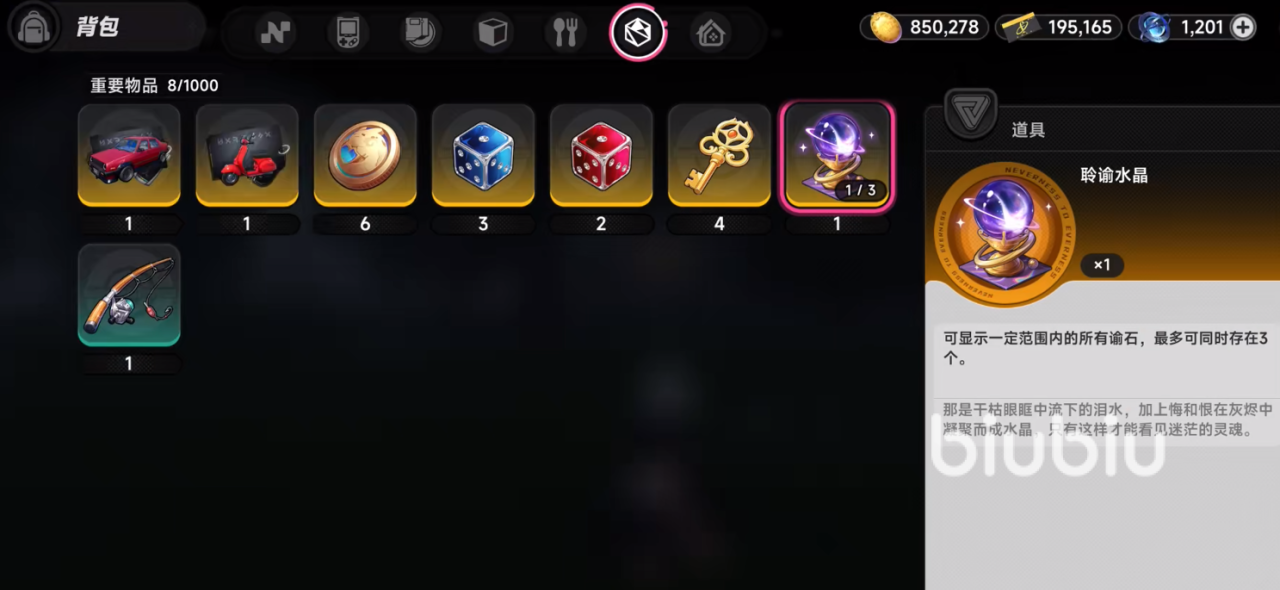Open the house furniture category tab
Screen dimensions: 1280x590
point(711,33)
